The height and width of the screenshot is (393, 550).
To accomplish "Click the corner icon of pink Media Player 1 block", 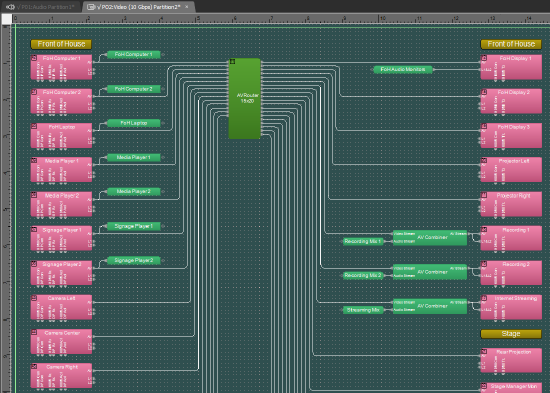I will (34, 160).
